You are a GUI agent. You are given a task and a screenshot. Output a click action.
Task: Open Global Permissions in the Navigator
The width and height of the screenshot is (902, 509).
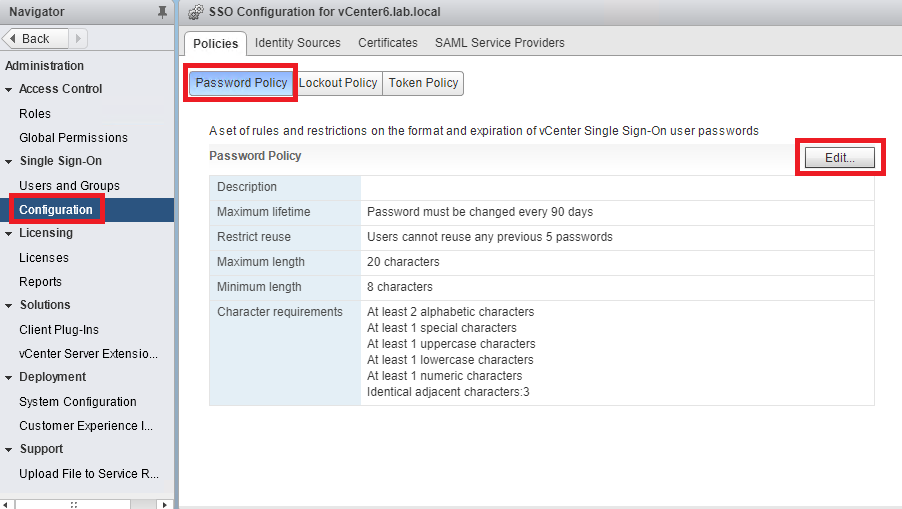click(x=73, y=138)
